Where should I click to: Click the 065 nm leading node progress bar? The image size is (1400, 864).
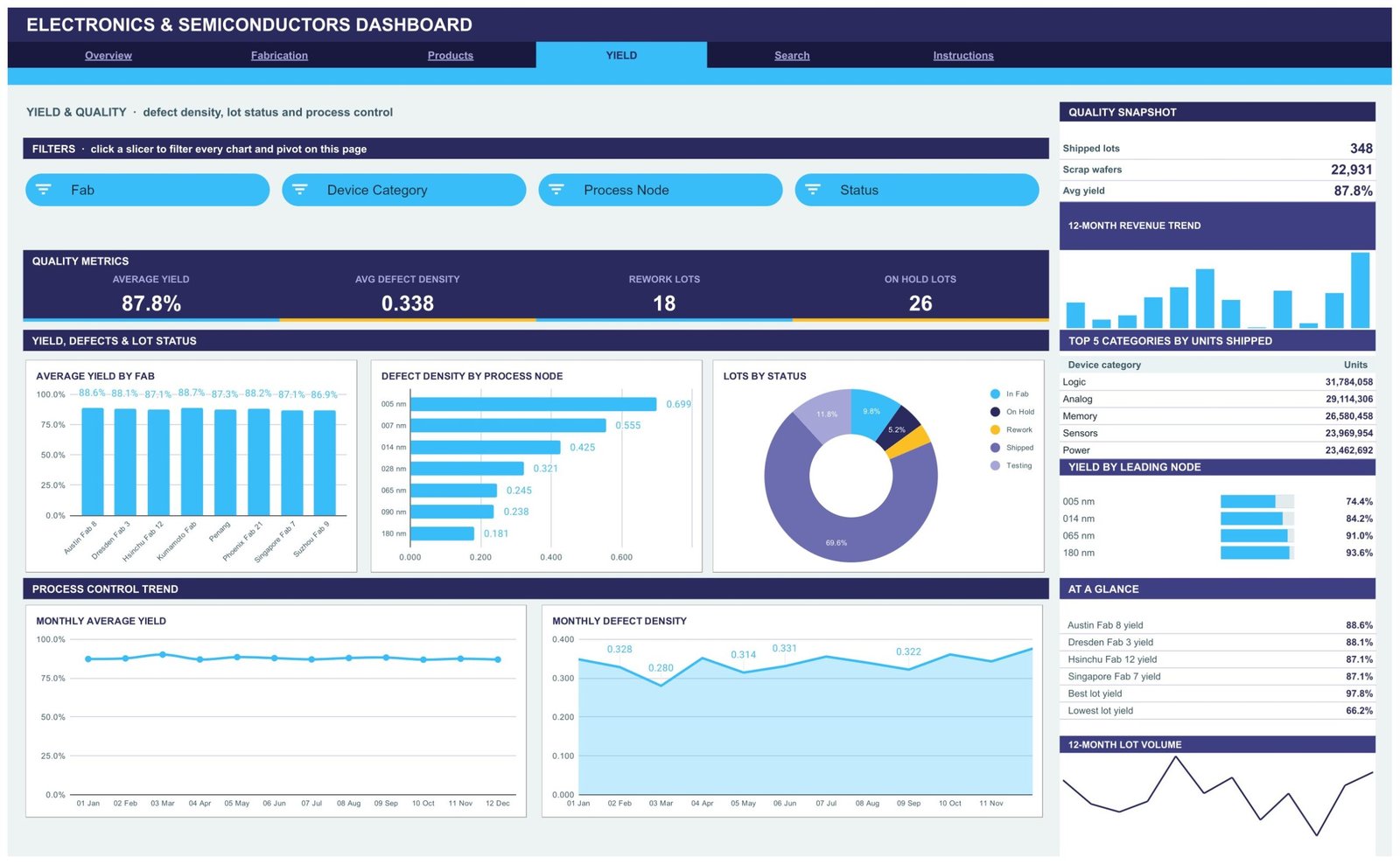point(1256,536)
